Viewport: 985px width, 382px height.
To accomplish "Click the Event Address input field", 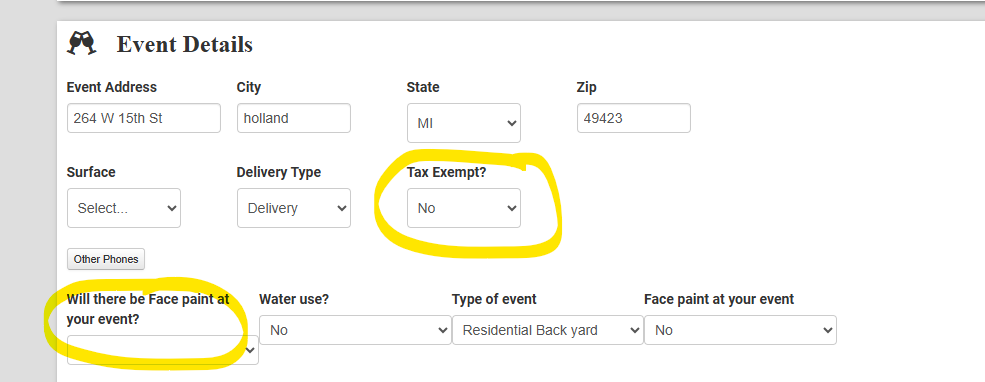I will pyautogui.click(x=144, y=118).
